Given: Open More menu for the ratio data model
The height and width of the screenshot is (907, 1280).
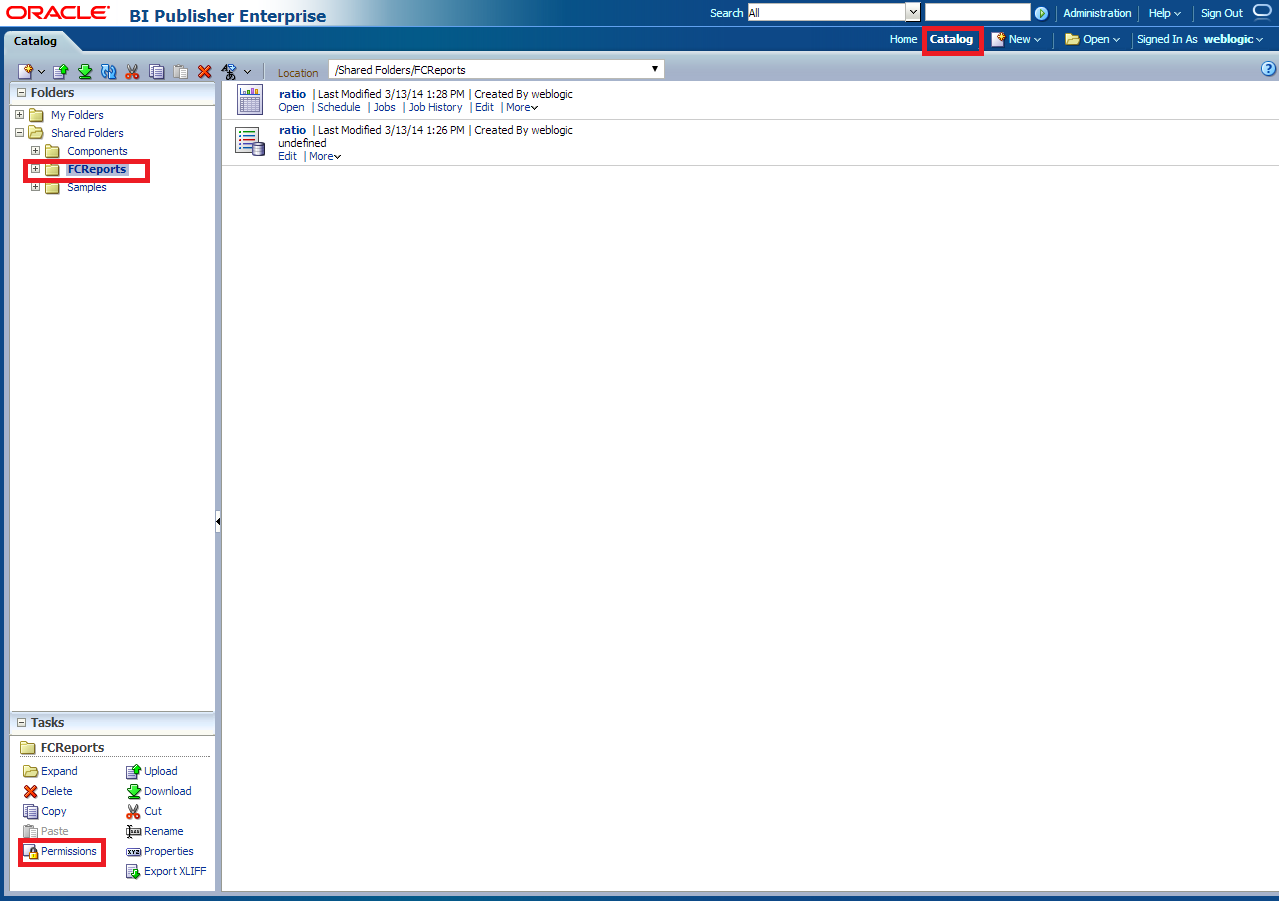Looking at the screenshot, I should pyautogui.click(x=325, y=156).
